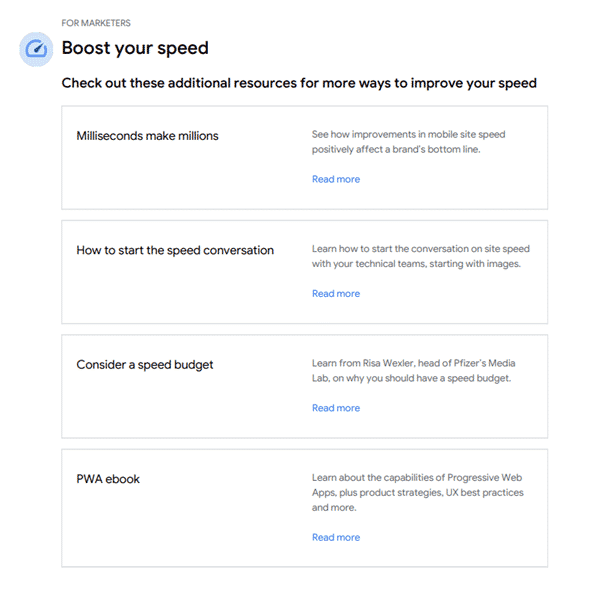Image resolution: width=602 pixels, height=593 pixels.
Task: Click the mobile site speed description text
Action: click(x=408, y=142)
